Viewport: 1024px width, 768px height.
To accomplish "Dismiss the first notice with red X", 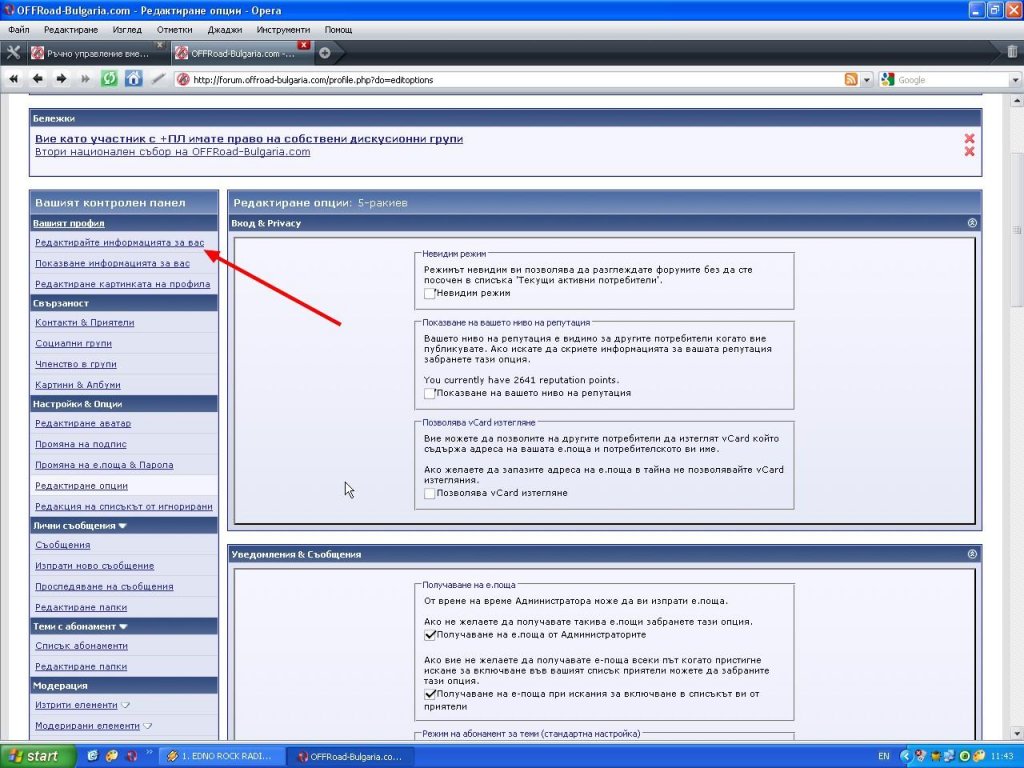I will coord(969,138).
